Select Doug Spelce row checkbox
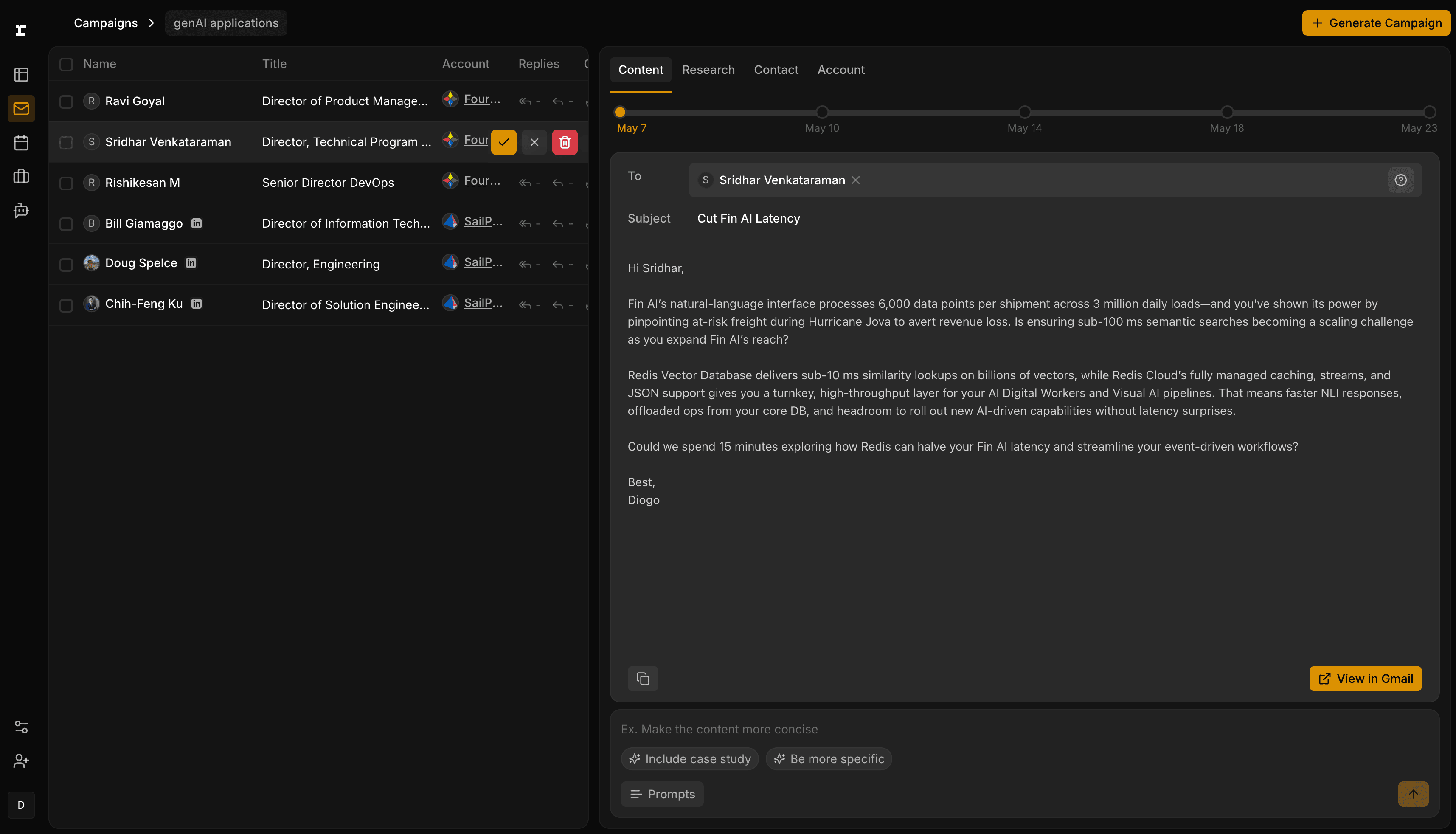The image size is (1456, 834). pos(66,264)
